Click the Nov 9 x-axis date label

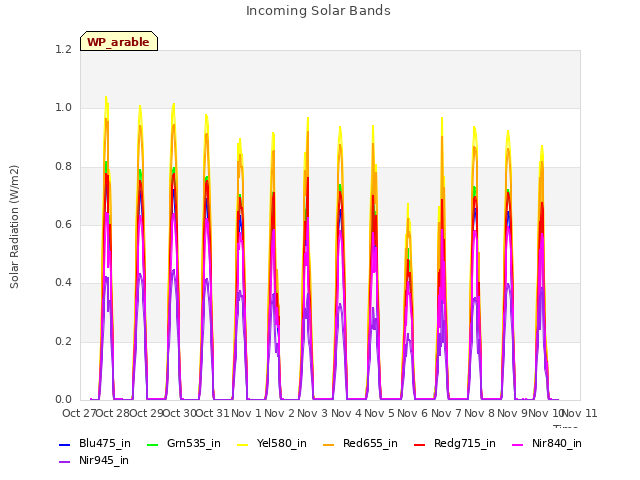click(x=513, y=413)
